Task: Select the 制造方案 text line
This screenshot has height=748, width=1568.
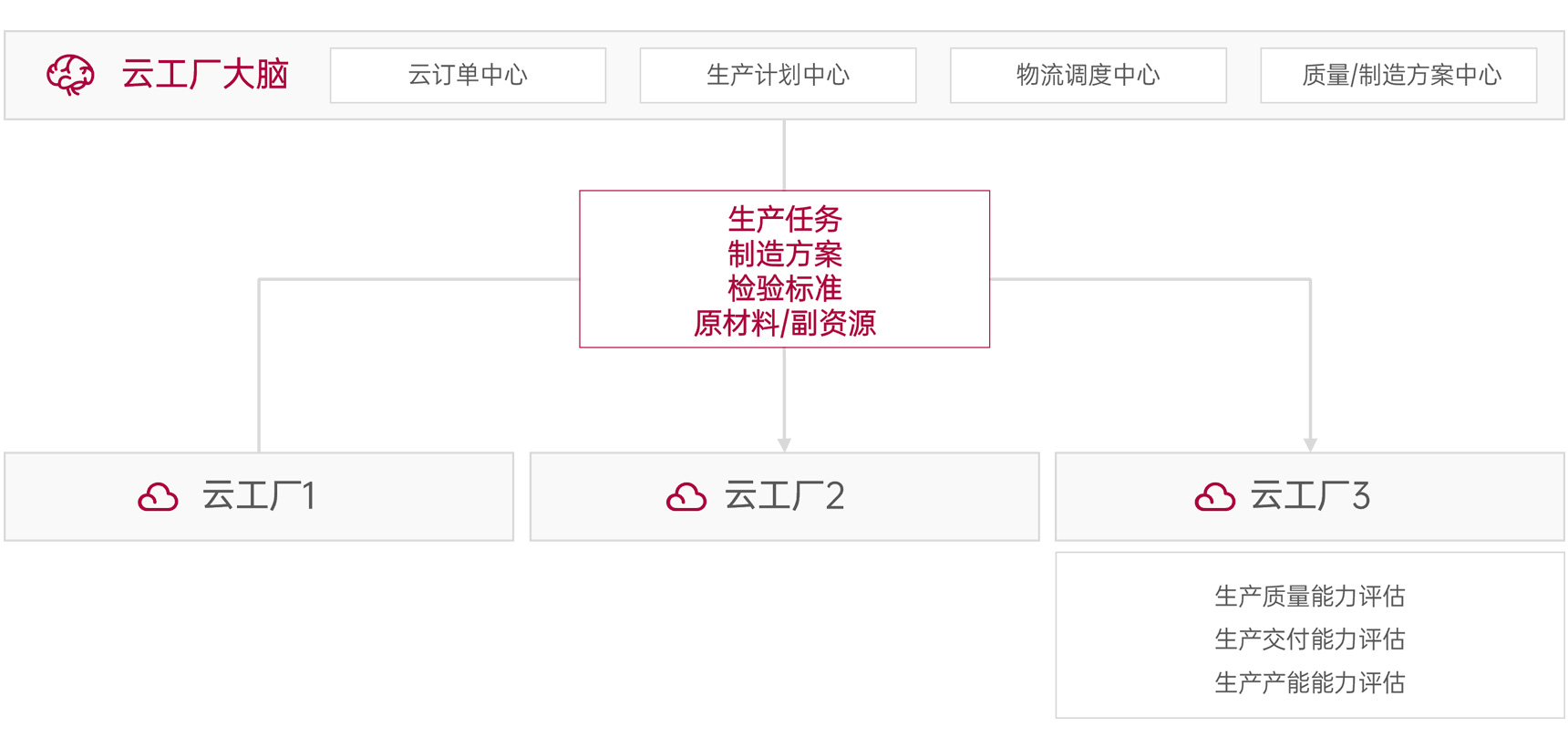Action: point(784,254)
